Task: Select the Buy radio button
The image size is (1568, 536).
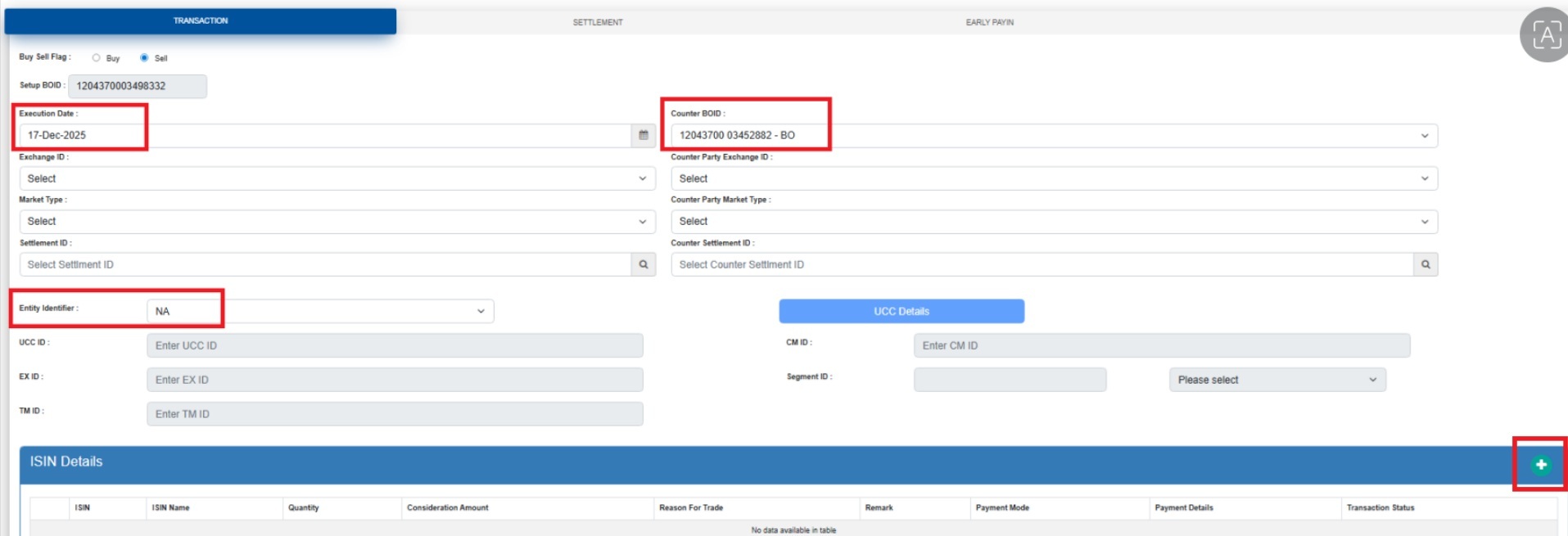Action: pos(97,58)
